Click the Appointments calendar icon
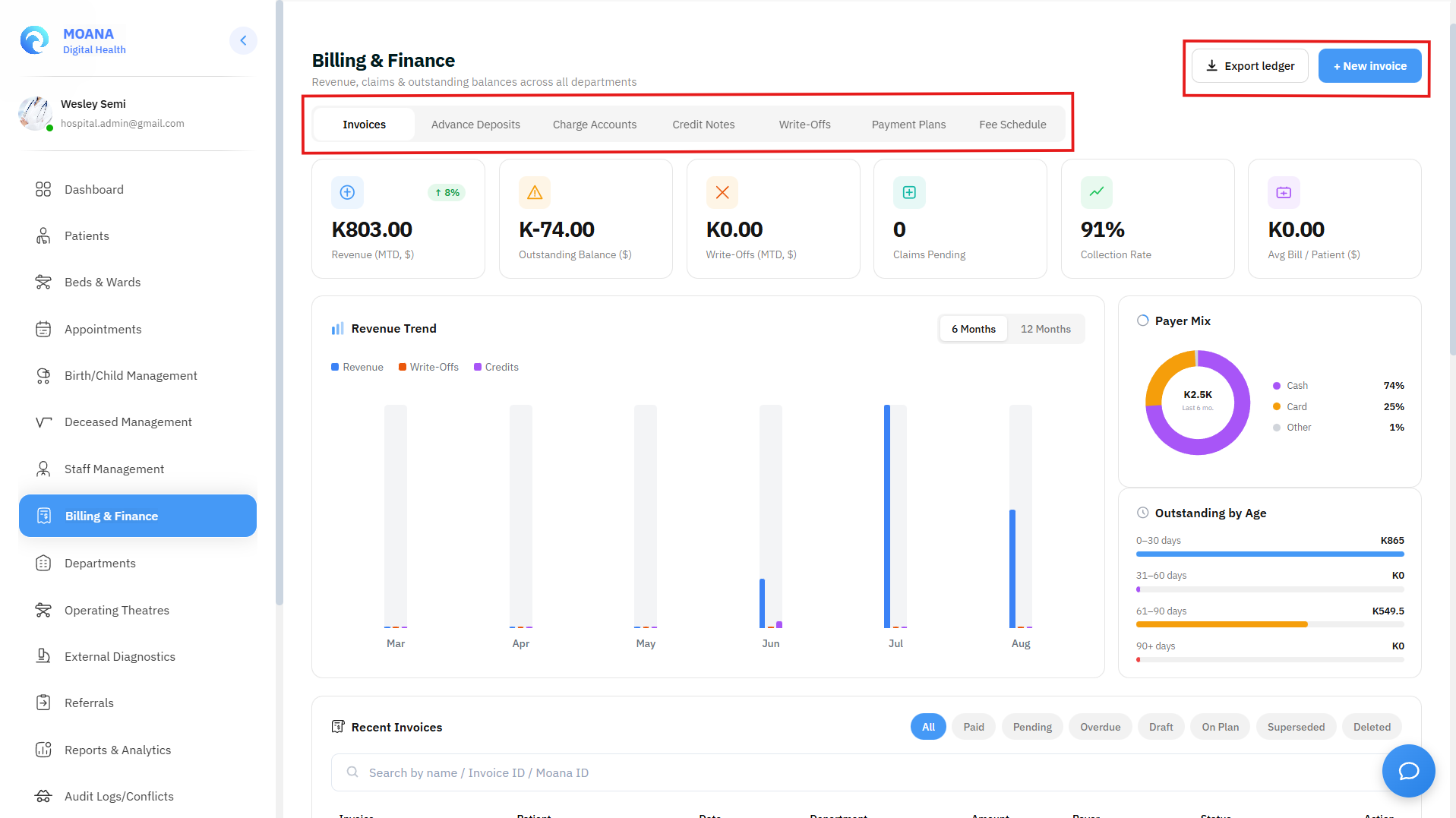1456x818 pixels. tap(43, 329)
